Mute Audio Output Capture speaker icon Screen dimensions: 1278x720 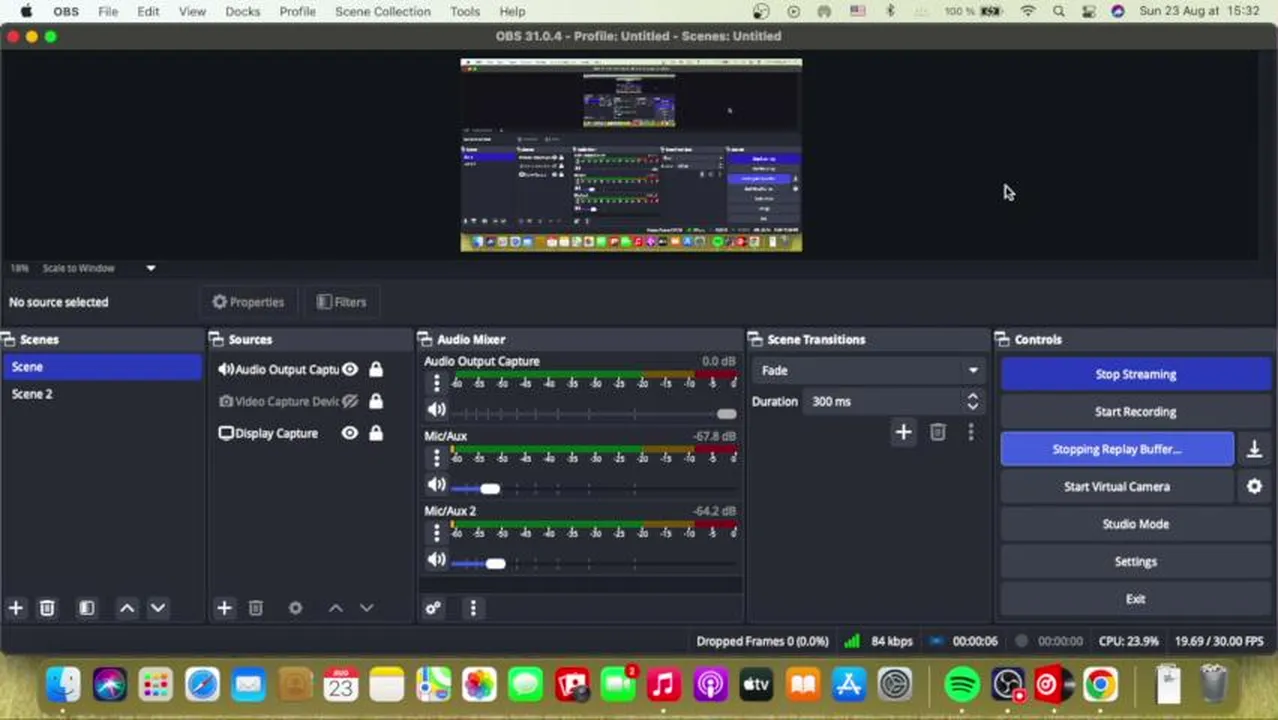437,409
